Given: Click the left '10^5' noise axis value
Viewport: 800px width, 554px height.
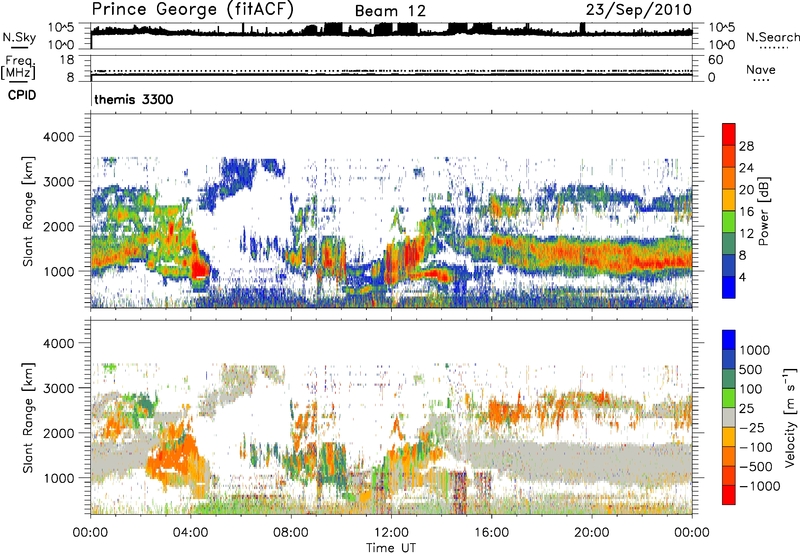Looking at the screenshot, I should [x=61, y=28].
